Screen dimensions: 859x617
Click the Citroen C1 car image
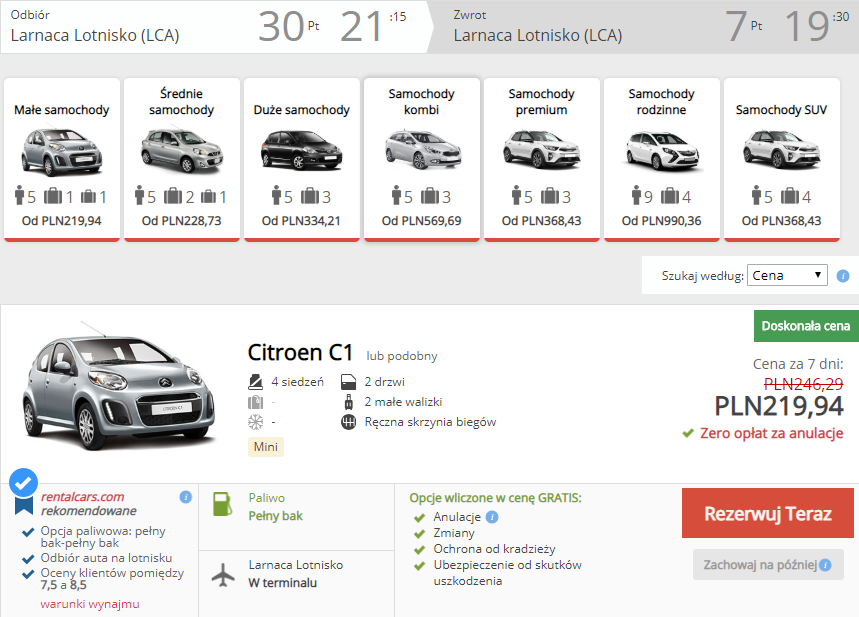[x=119, y=387]
